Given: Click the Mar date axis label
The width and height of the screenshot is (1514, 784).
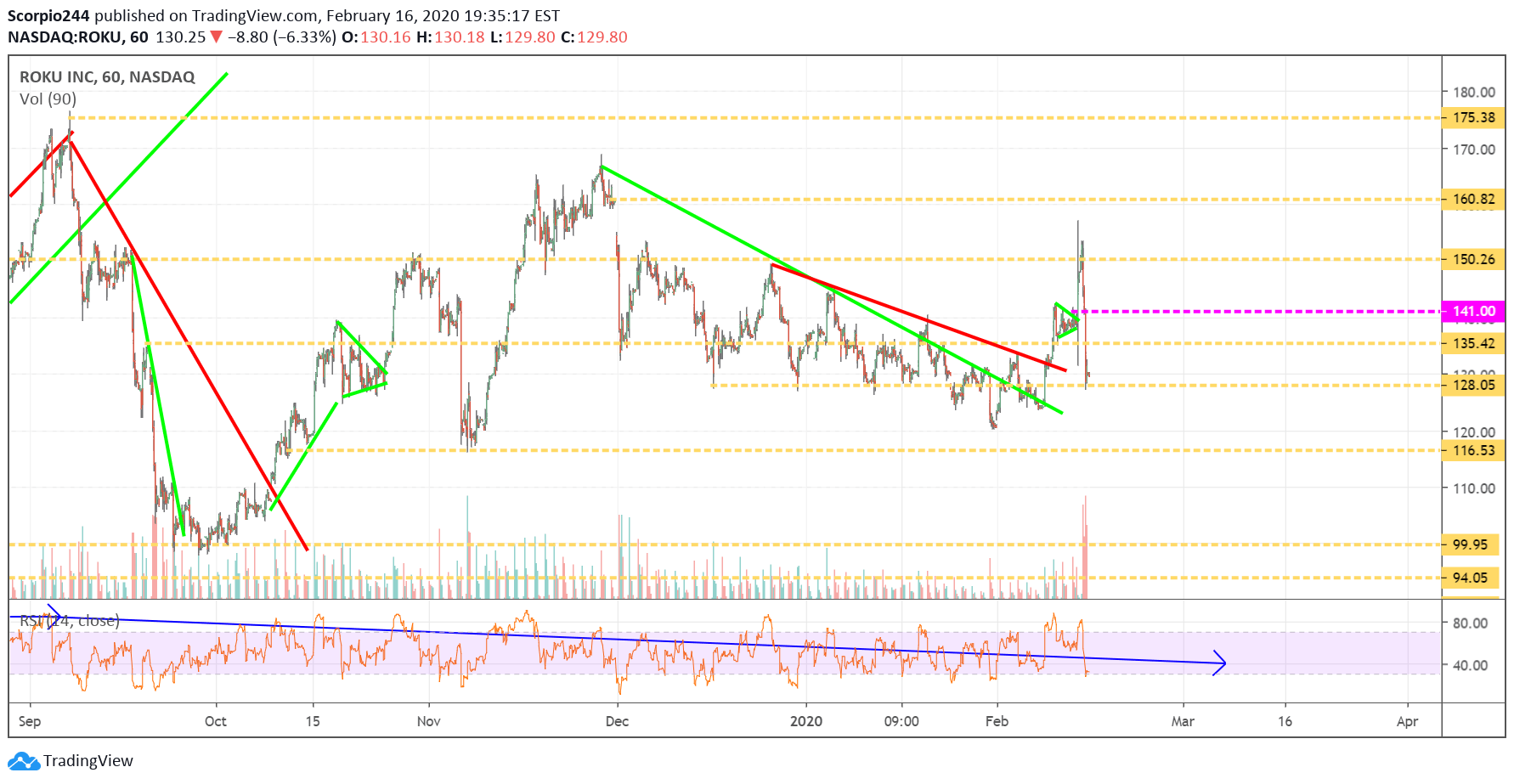Looking at the screenshot, I should pyautogui.click(x=1183, y=721).
